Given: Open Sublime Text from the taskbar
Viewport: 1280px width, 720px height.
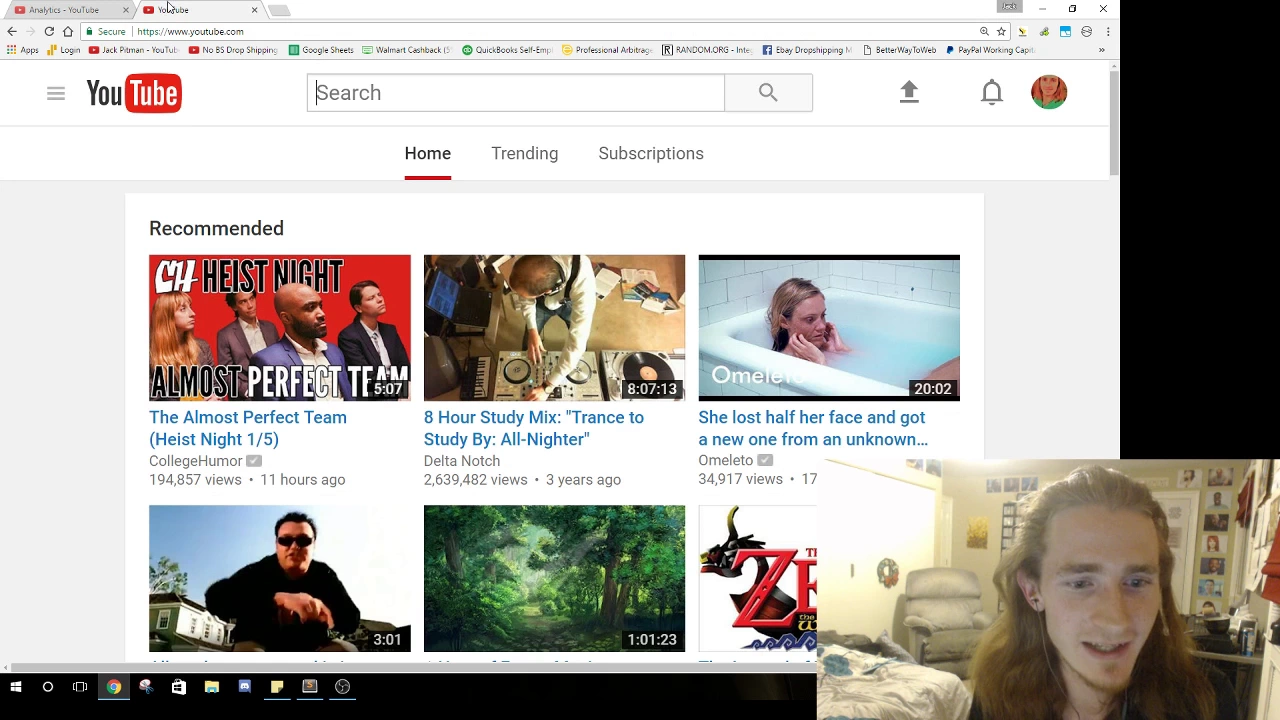Looking at the screenshot, I should click(309, 687).
